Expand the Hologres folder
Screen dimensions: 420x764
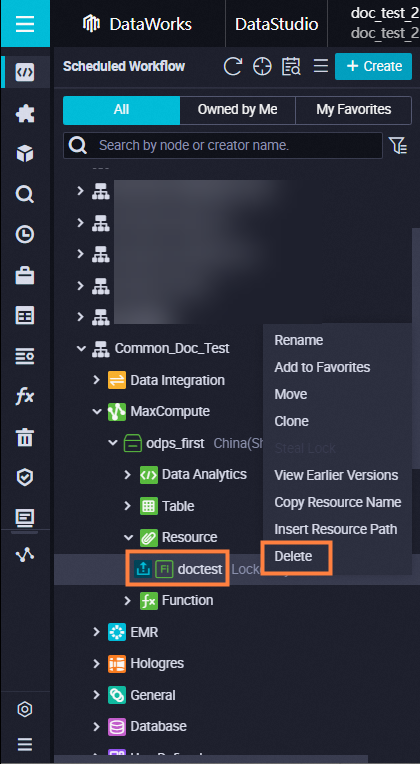click(x=96, y=663)
